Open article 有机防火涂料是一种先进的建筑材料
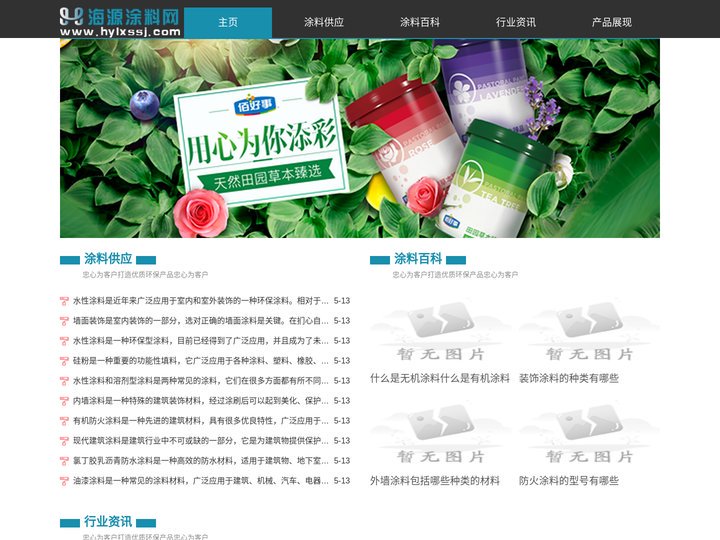This screenshot has width=720, height=540. click(x=201, y=421)
